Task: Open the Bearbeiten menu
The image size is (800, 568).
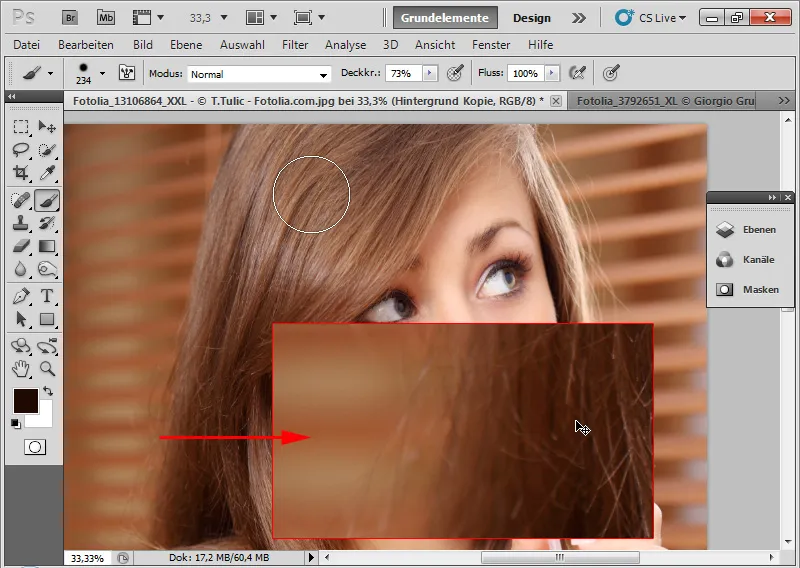Action: click(86, 45)
